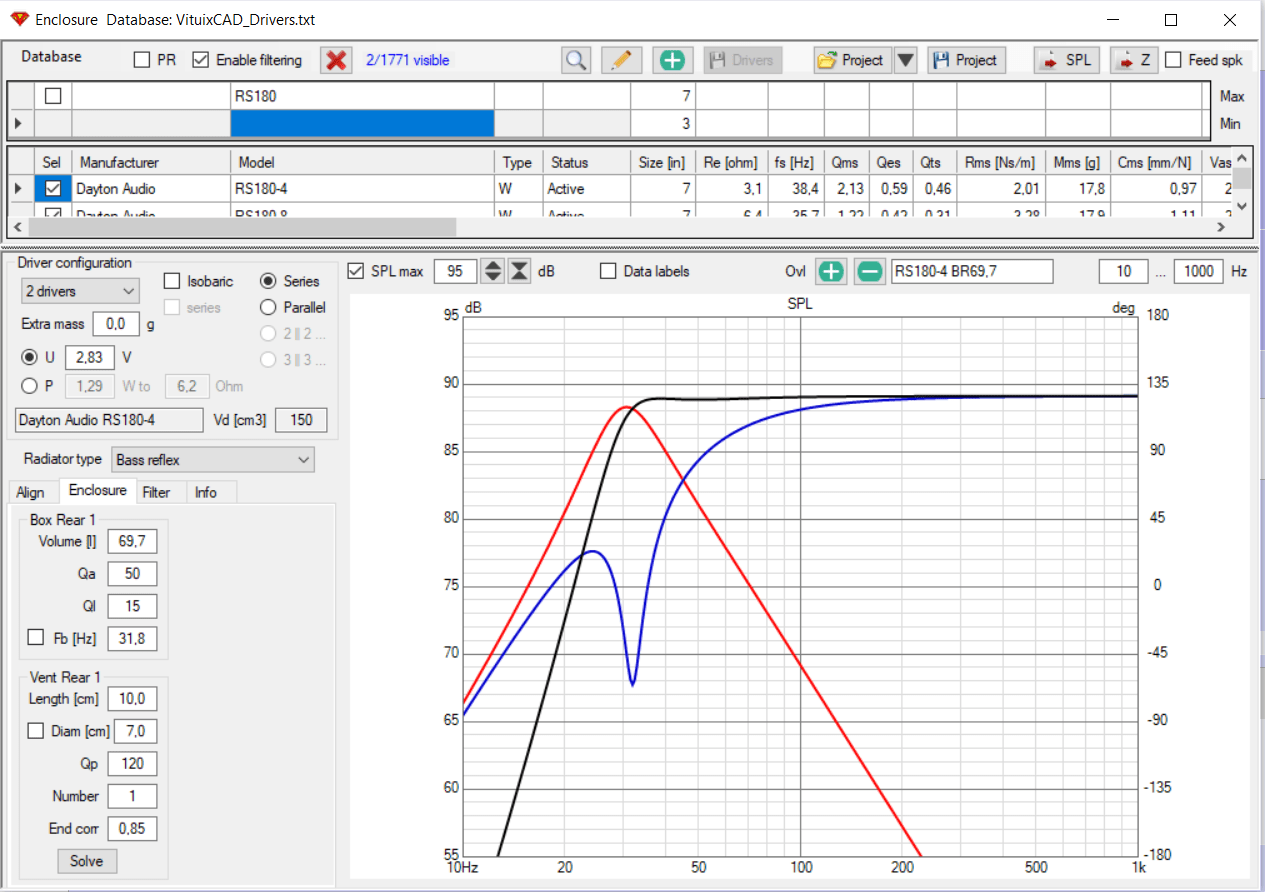Click the RS180 model filter cell
Screen dimensions: 1265x892
point(362,96)
